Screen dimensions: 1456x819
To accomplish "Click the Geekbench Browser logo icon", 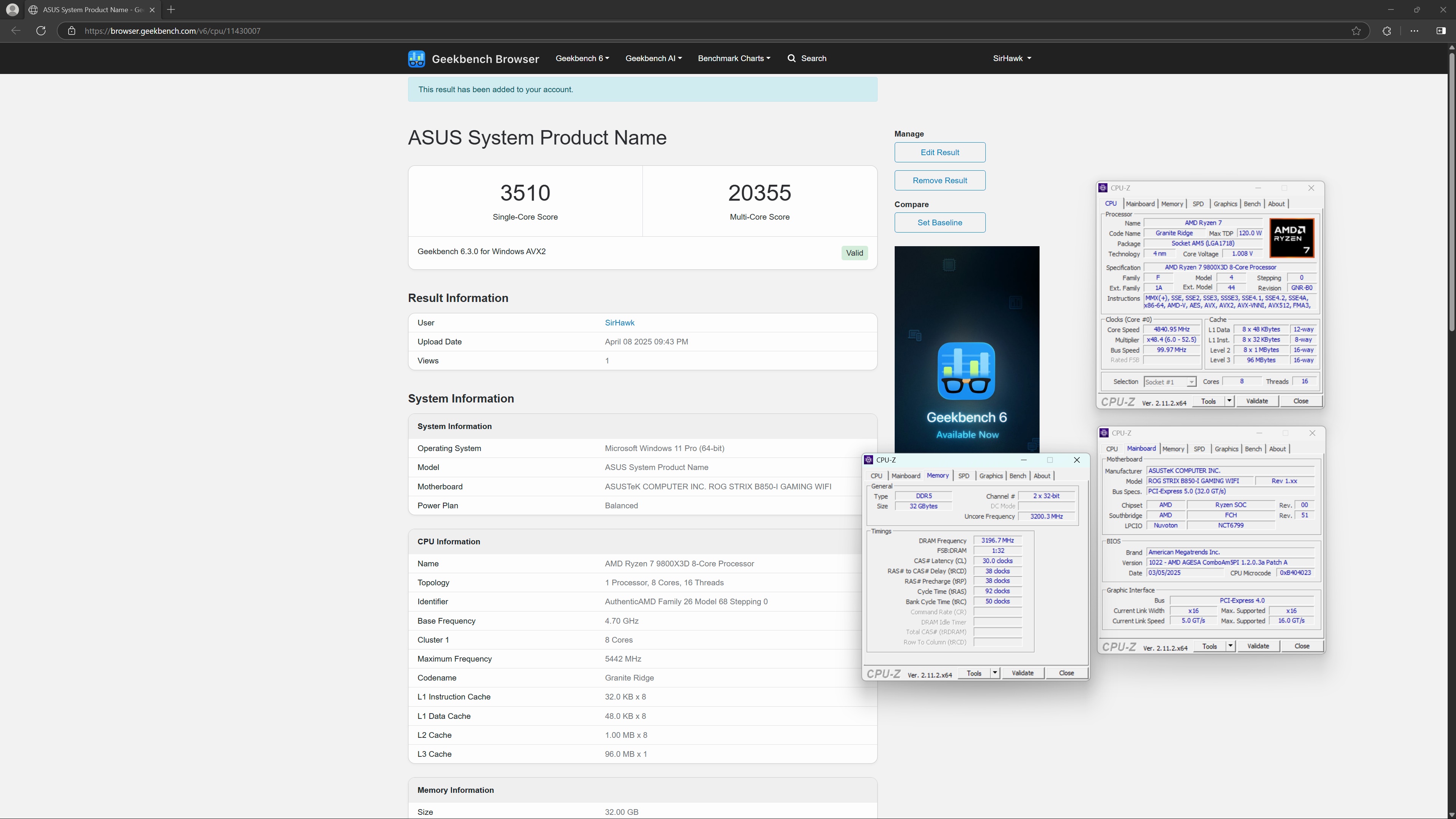I will (416, 58).
